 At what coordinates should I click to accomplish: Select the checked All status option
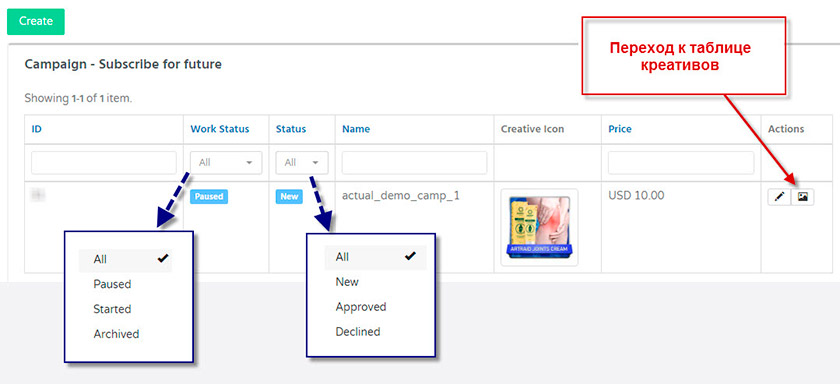[376, 257]
